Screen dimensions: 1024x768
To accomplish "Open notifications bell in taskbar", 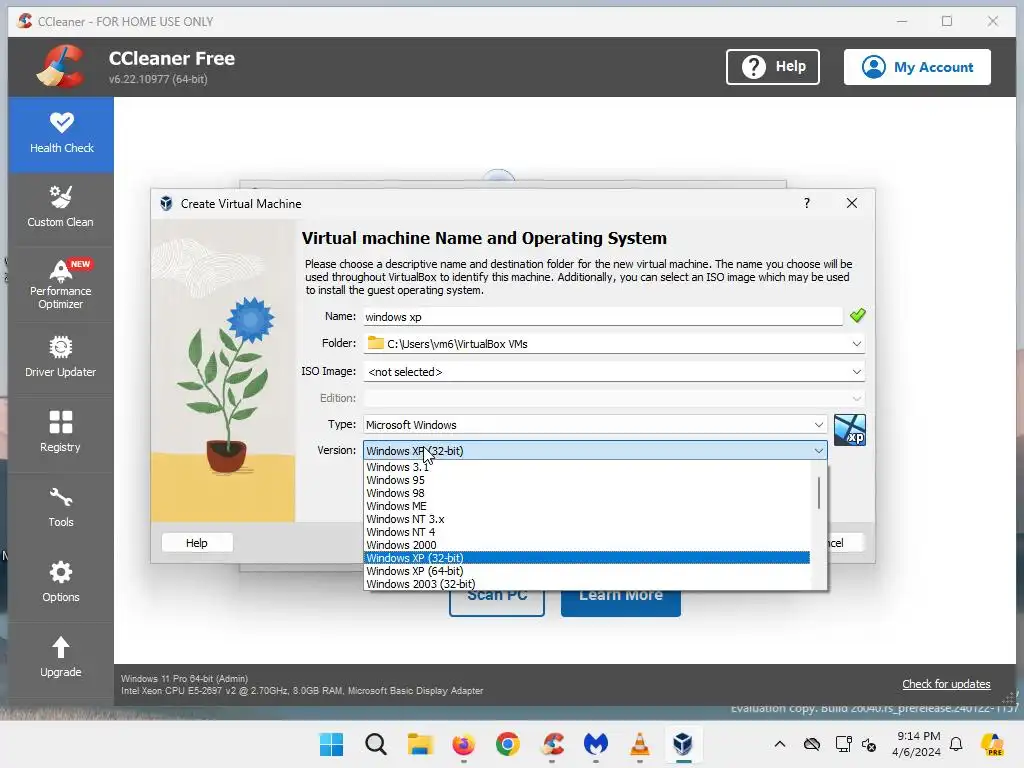I will click(956, 744).
